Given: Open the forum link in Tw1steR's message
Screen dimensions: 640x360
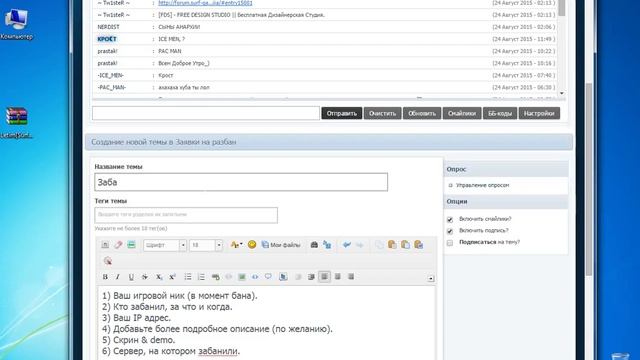Looking at the screenshot, I should [x=205, y=3].
